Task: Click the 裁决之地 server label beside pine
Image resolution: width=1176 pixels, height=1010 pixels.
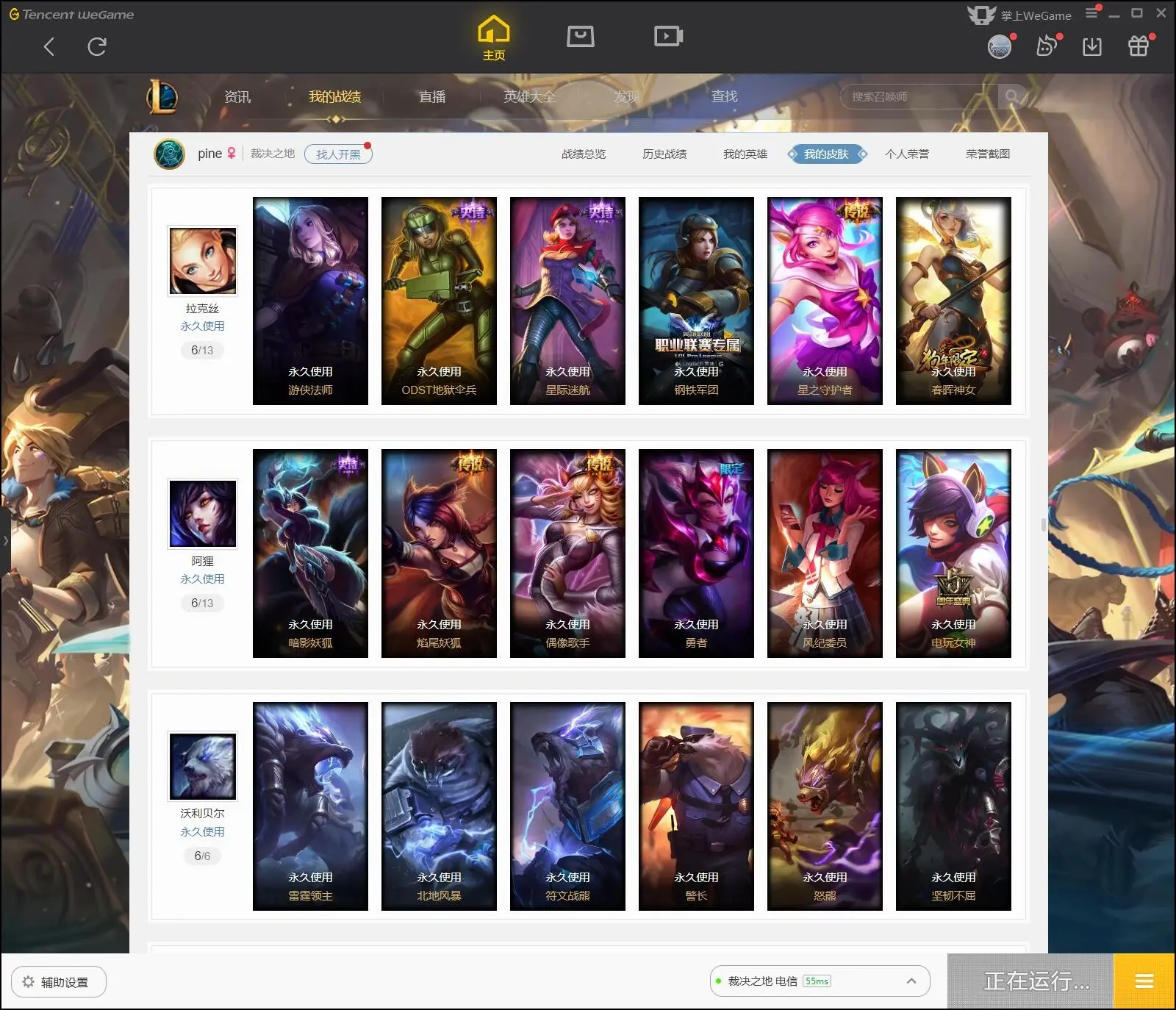Action: [272, 154]
